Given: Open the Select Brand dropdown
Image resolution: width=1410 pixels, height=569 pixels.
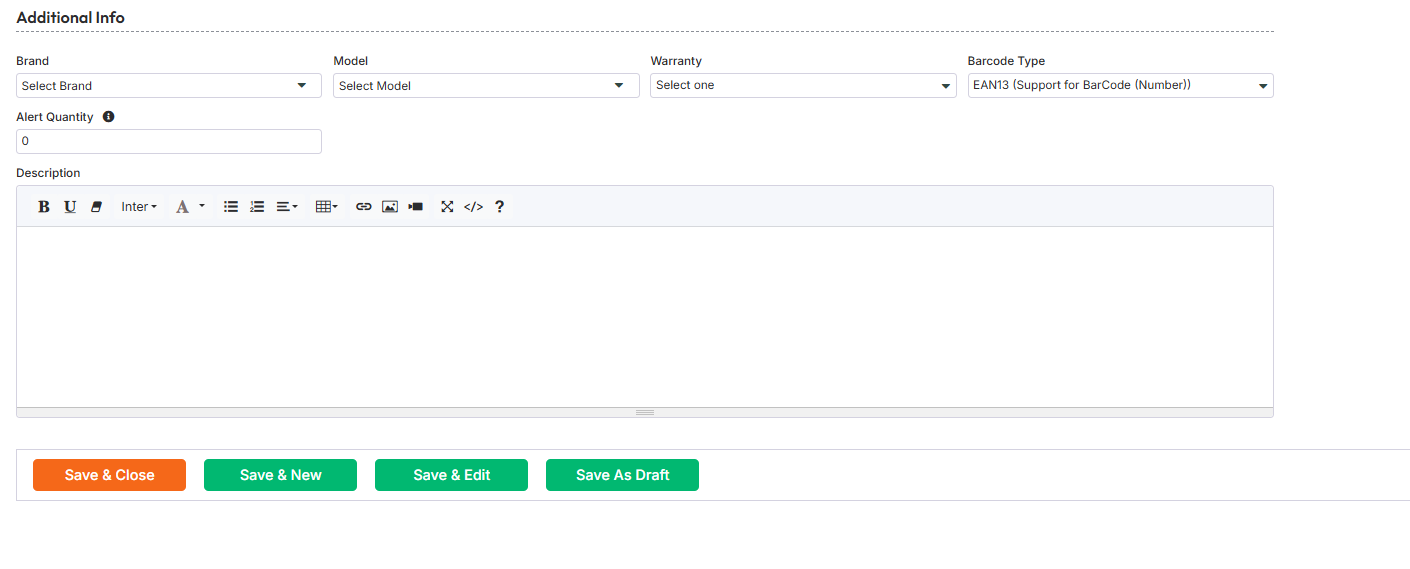Looking at the screenshot, I should tap(168, 86).
